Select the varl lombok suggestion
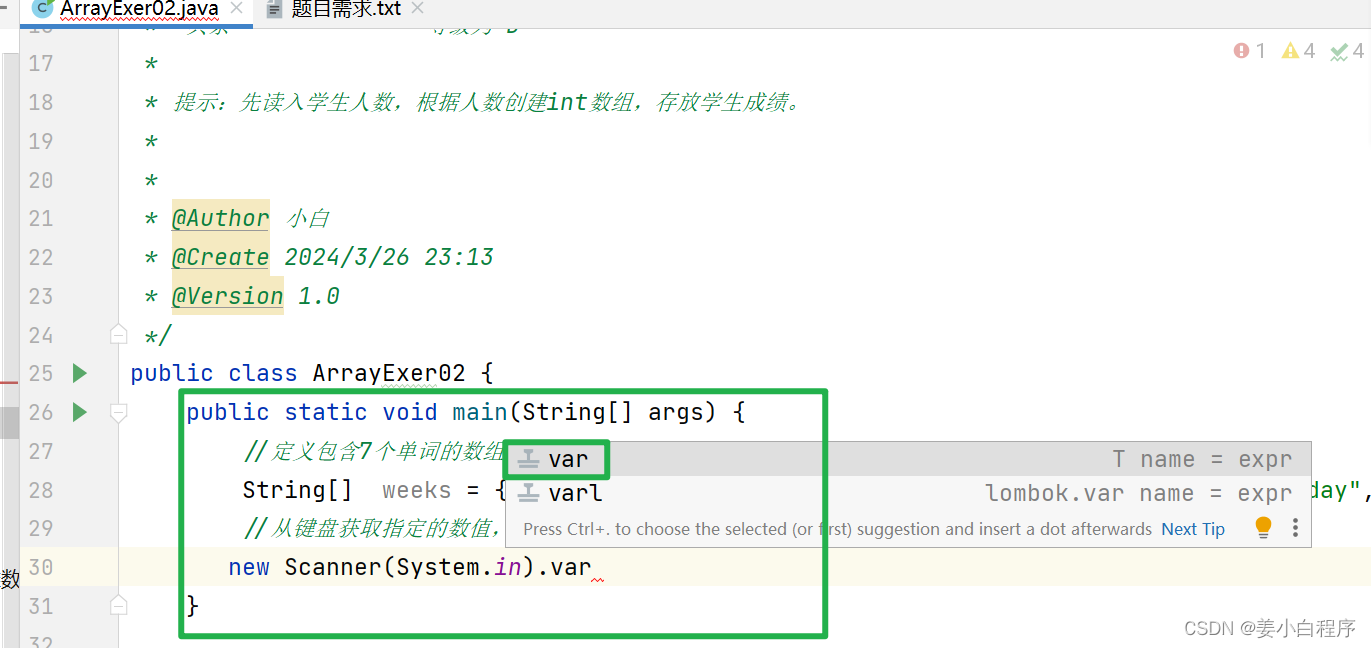 (x=908, y=493)
